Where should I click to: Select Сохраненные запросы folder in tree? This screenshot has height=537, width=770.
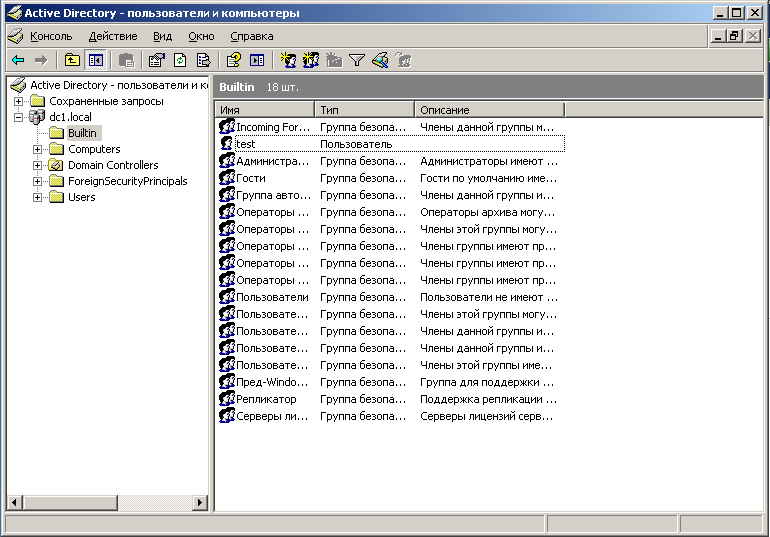[x=106, y=101]
